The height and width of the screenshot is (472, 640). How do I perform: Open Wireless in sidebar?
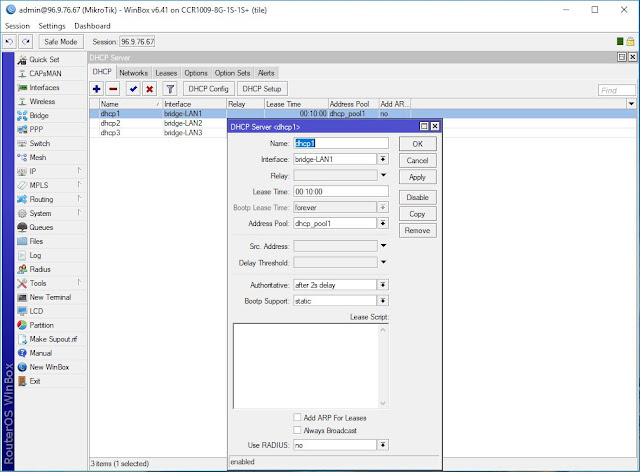[51, 101]
